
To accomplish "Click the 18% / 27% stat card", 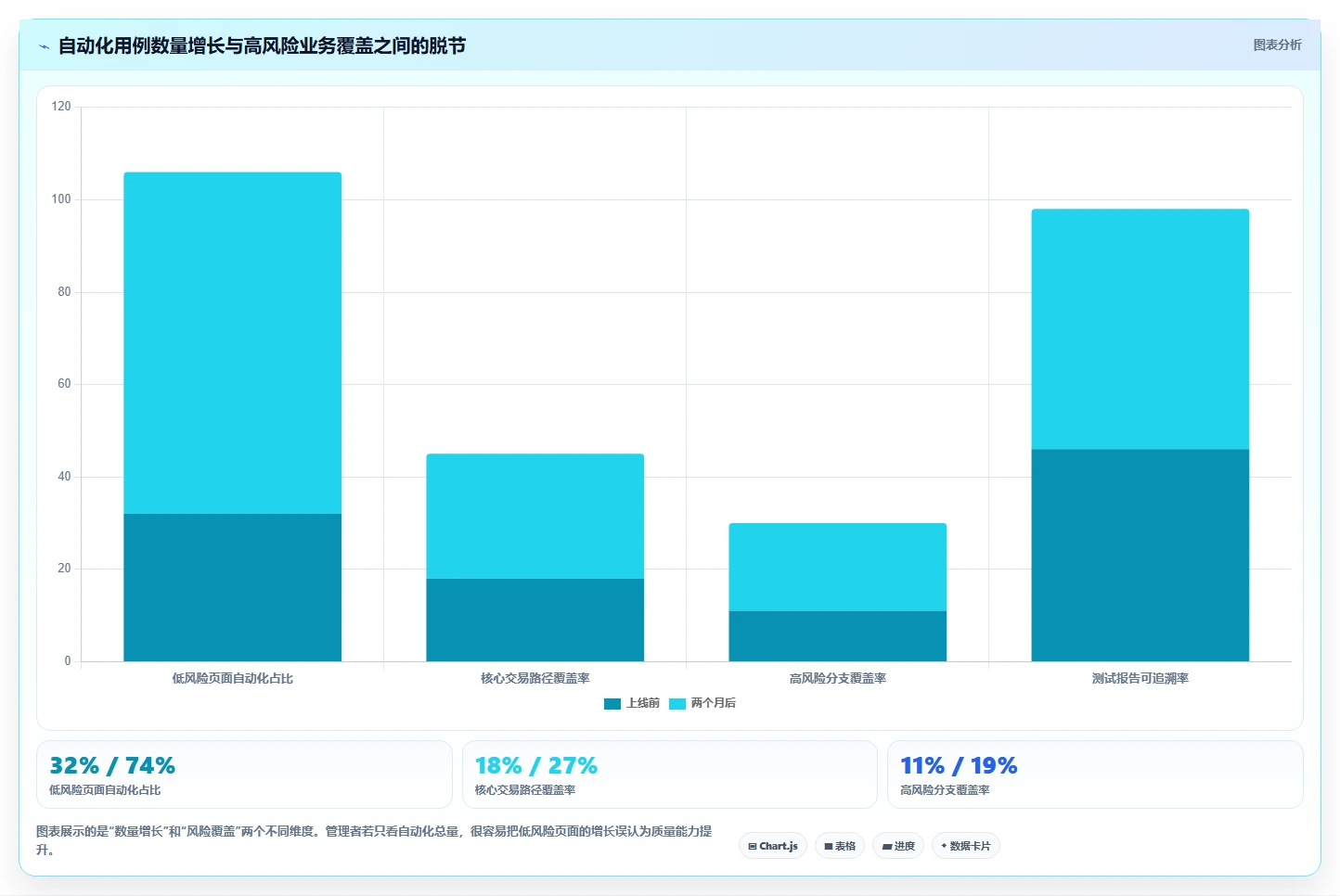I will tap(669, 774).
